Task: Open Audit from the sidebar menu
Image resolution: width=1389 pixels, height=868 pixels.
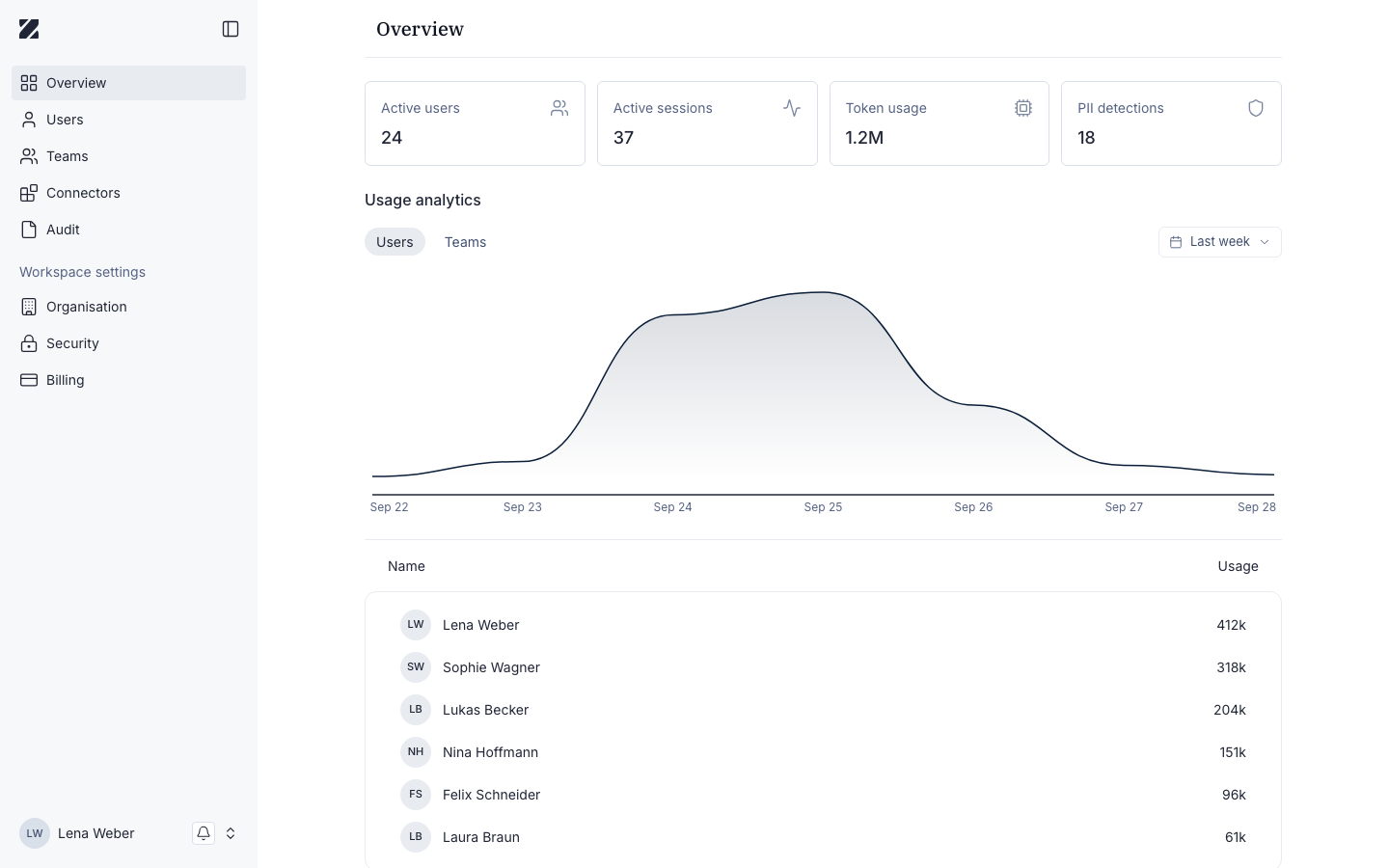Action: [128, 230]
